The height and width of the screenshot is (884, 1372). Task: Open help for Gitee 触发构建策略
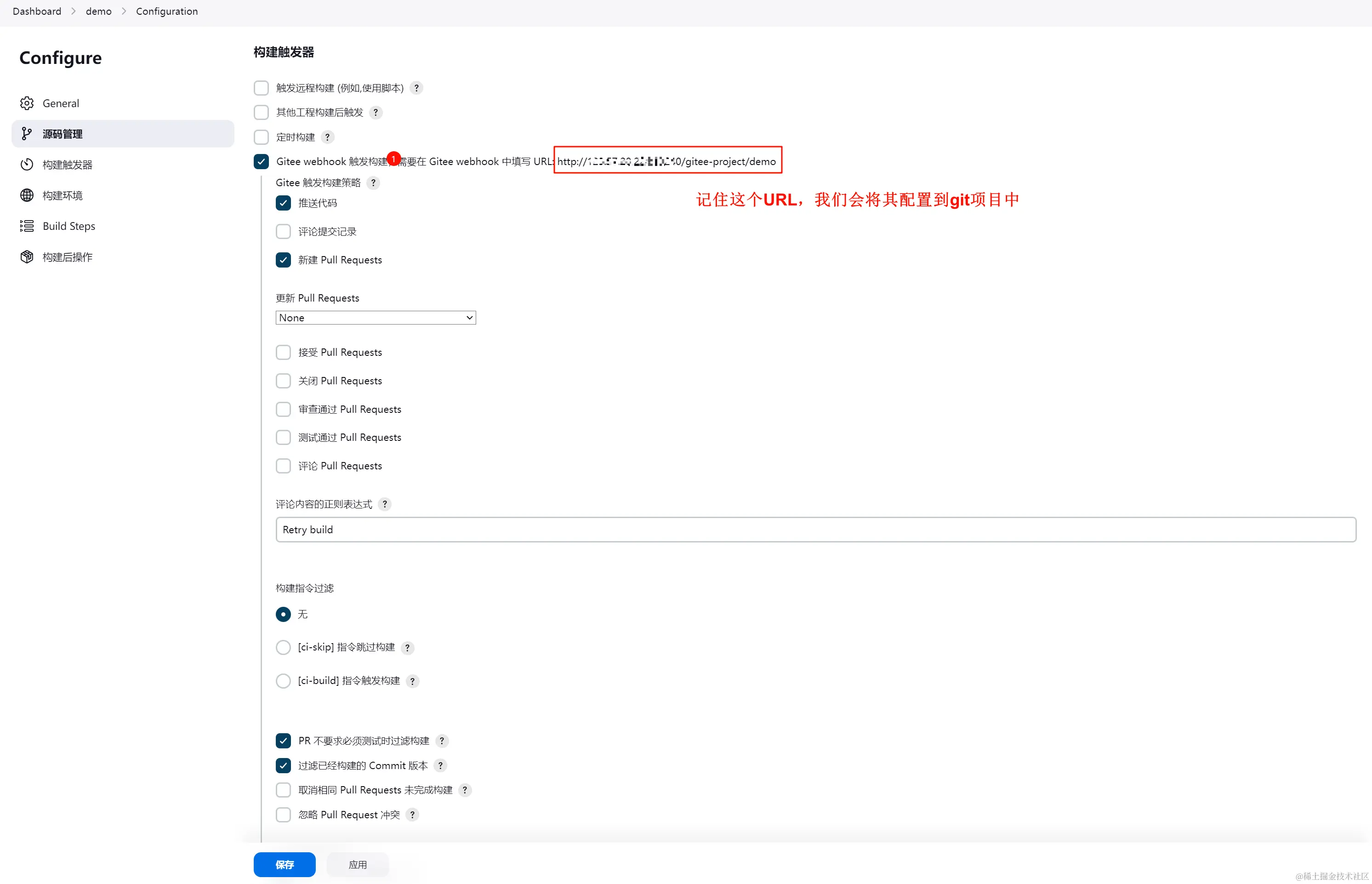(373, 183)
